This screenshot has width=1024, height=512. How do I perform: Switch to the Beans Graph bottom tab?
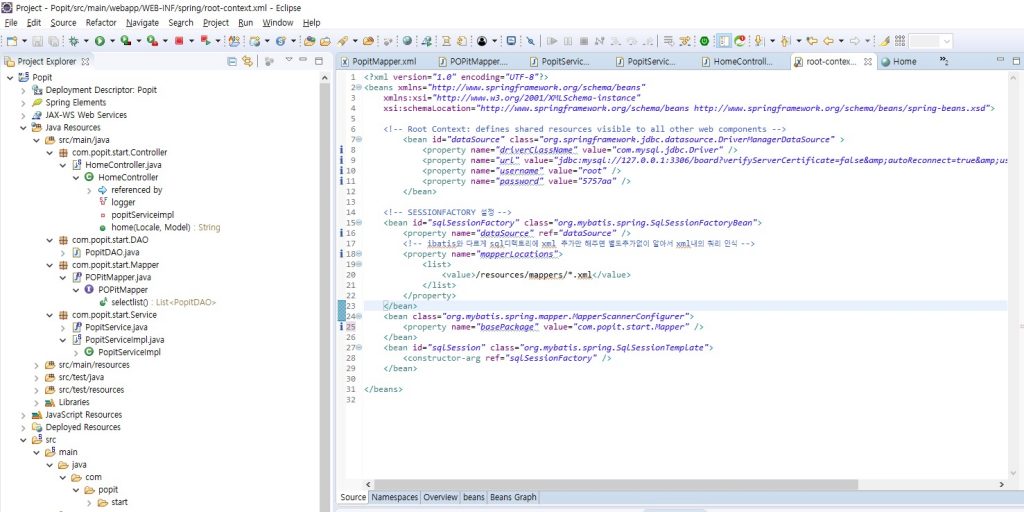coord(514,497)
